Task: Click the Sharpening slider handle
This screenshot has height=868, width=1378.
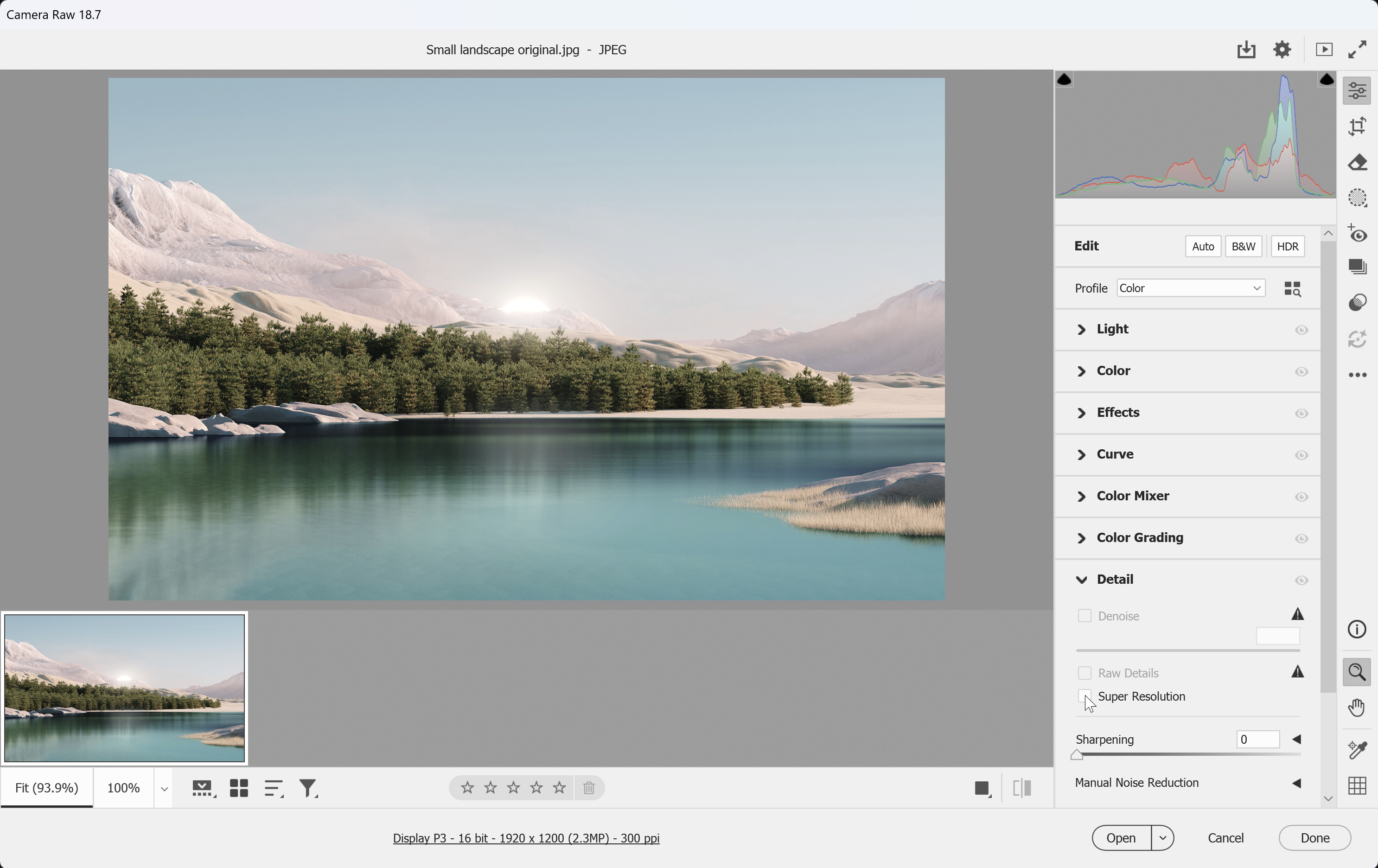Action: click(1077, 755)
